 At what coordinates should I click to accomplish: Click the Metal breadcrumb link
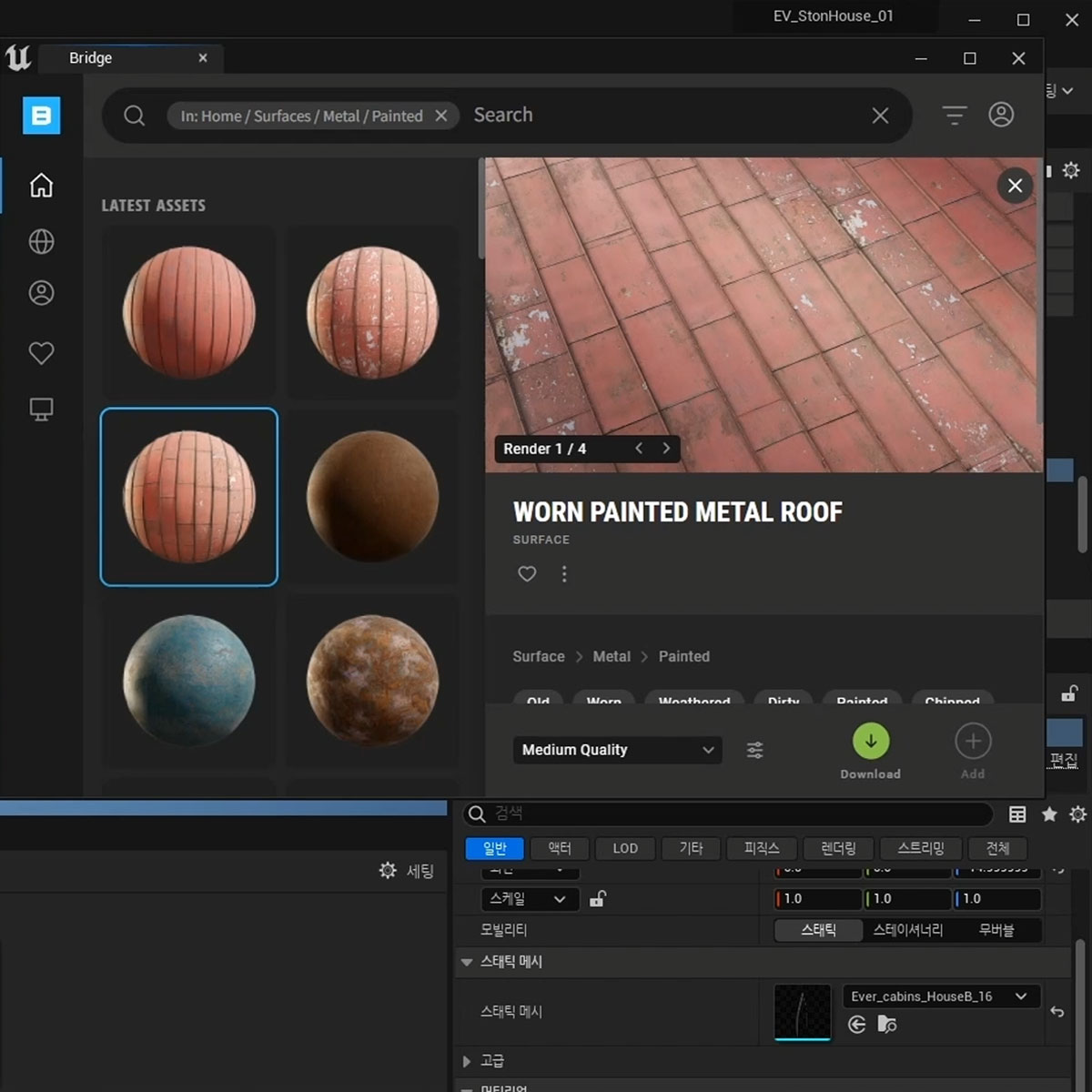coord(612,656)
